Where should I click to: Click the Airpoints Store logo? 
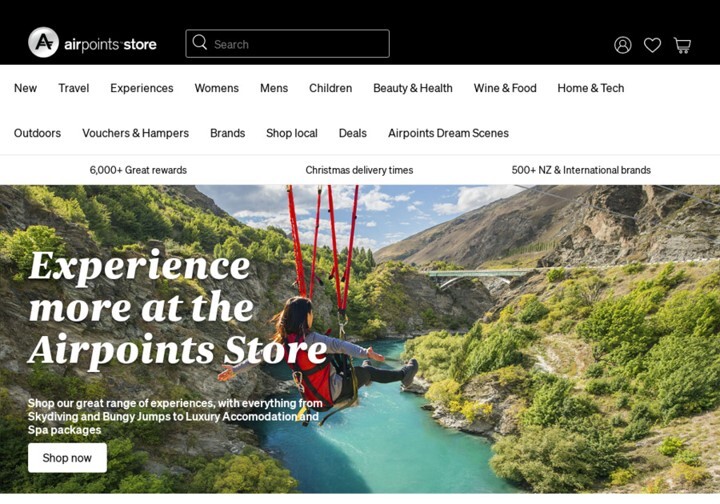pyautogui.click(x=92, y=43)
